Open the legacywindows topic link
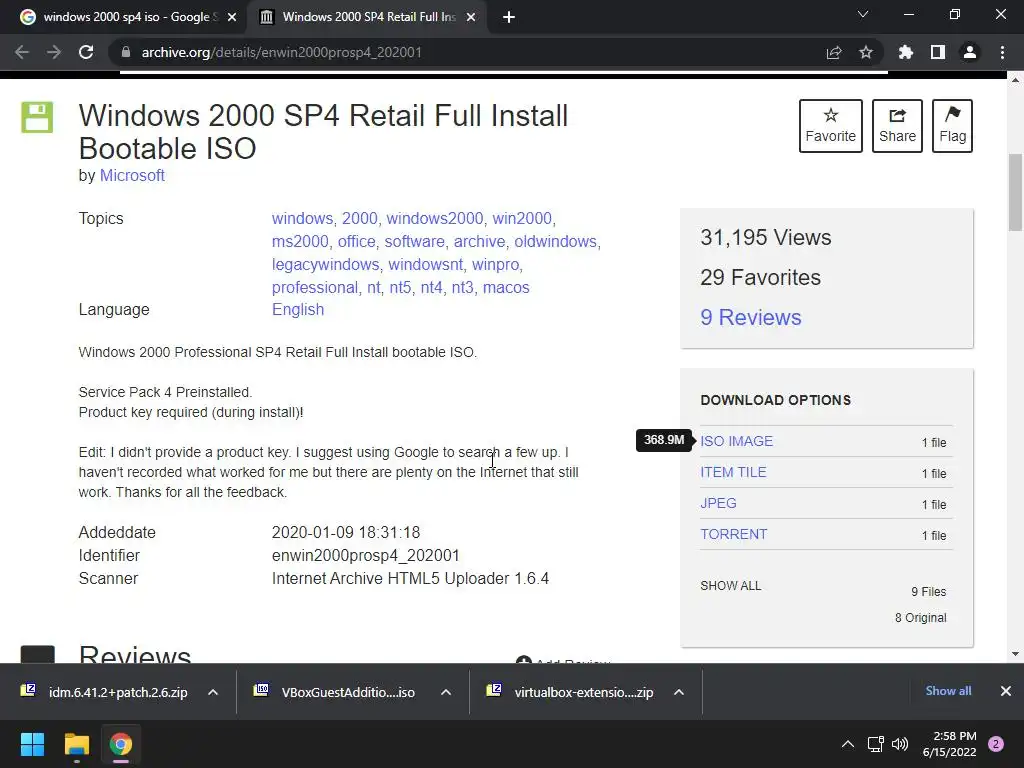This screenshot has width=1024, height=768. tap(325, 264)
